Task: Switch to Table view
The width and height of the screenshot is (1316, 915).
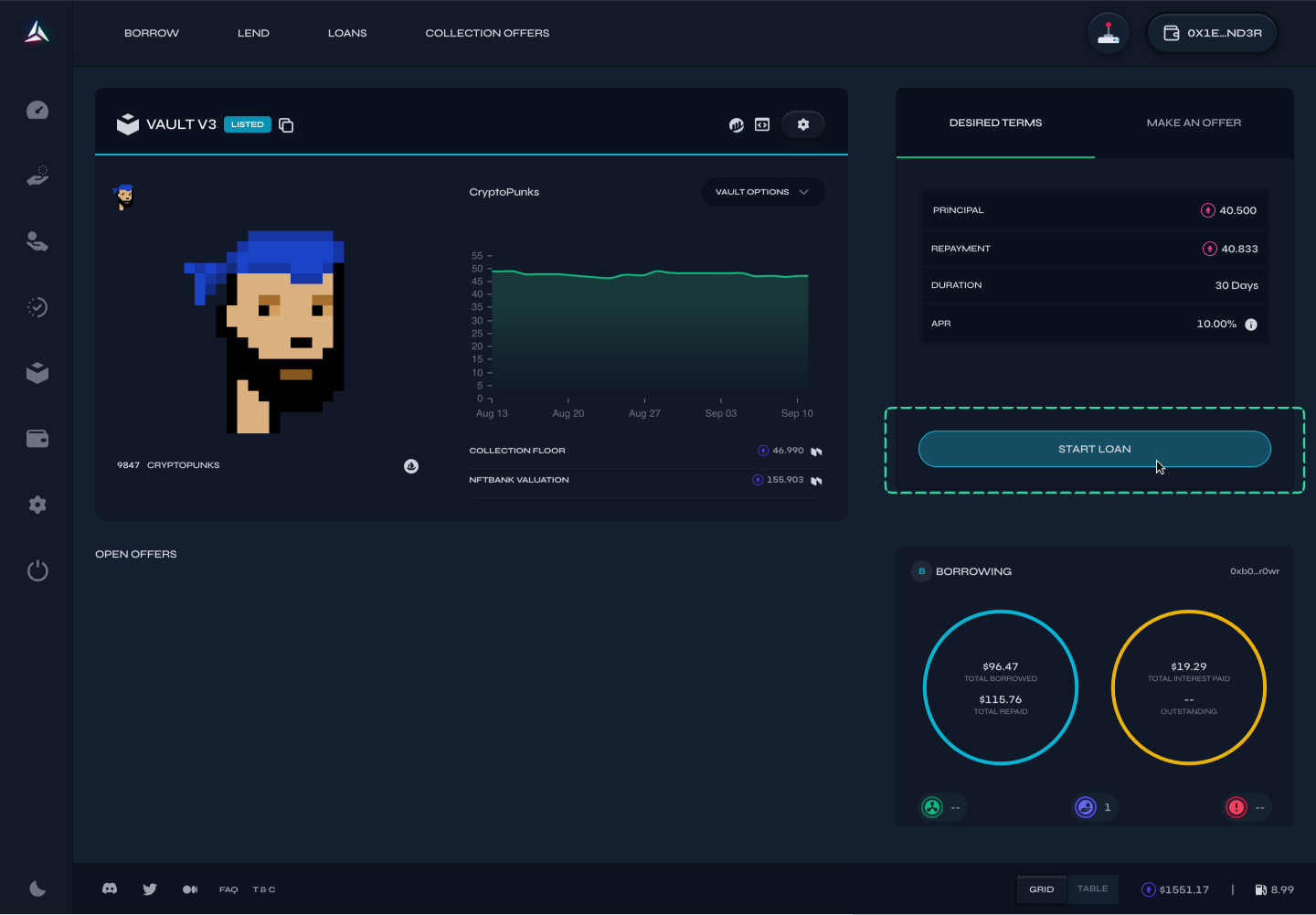Action: point(1092,889)
